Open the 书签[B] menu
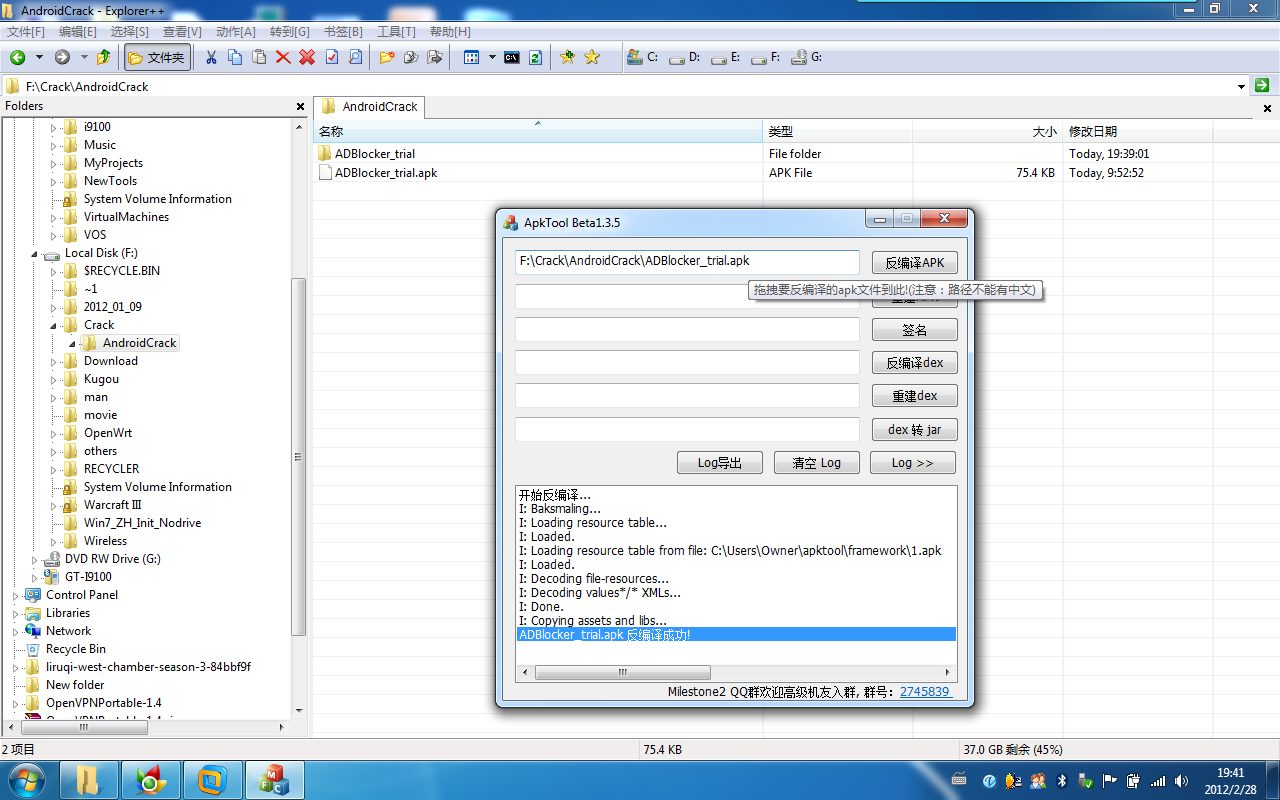This screenshot has width=1280, height=800. point(341,32)
